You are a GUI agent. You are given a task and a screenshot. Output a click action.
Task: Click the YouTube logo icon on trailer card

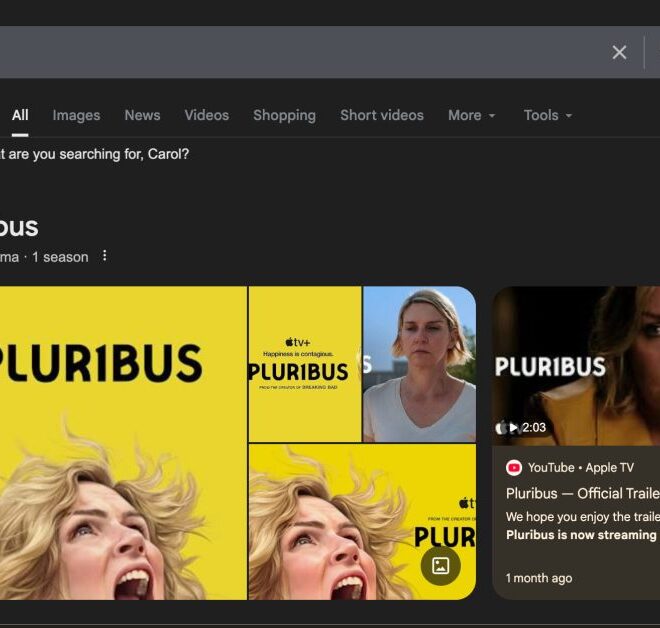click(x=514, y=468)
